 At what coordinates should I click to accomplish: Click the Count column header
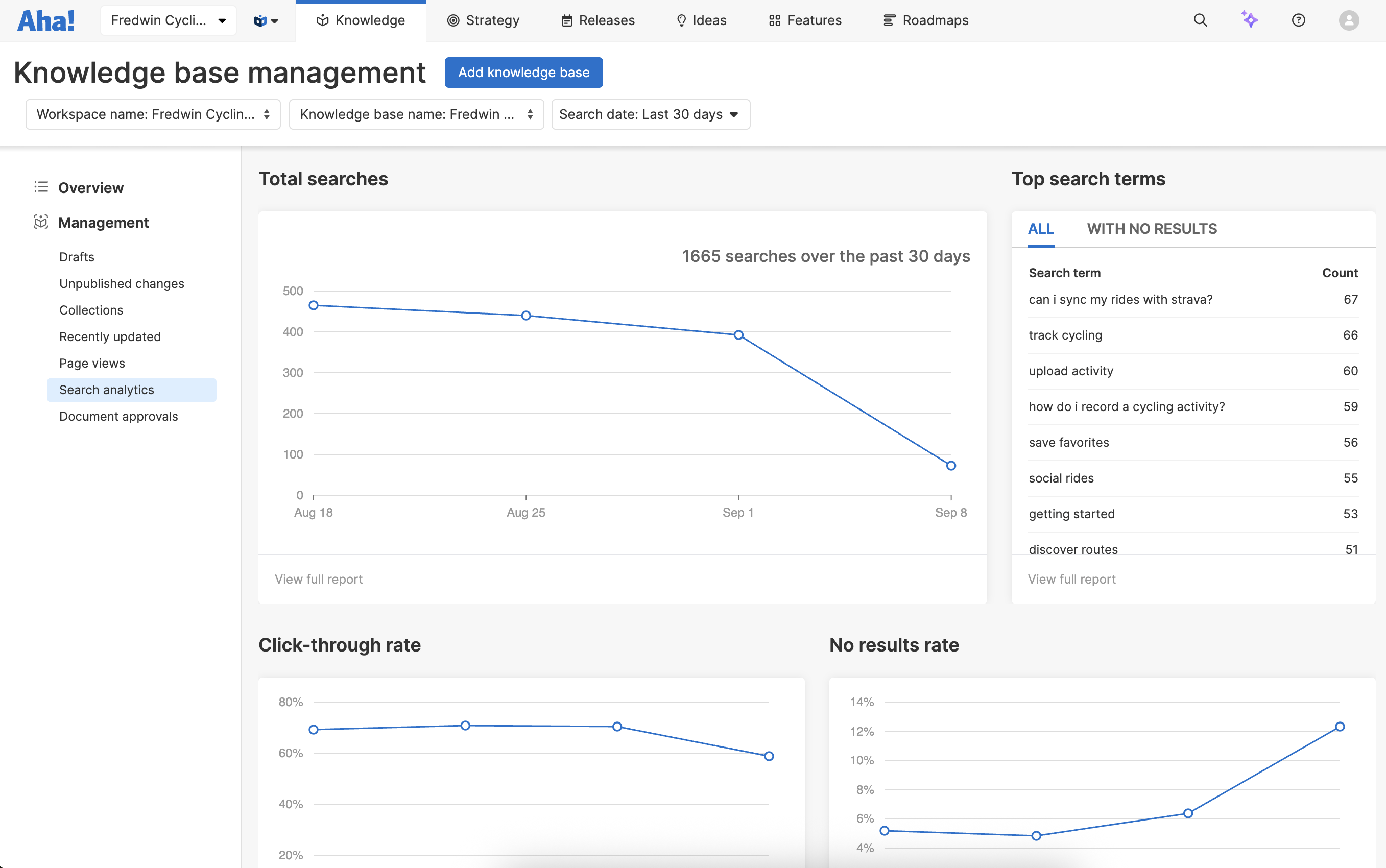[1340, 273]
